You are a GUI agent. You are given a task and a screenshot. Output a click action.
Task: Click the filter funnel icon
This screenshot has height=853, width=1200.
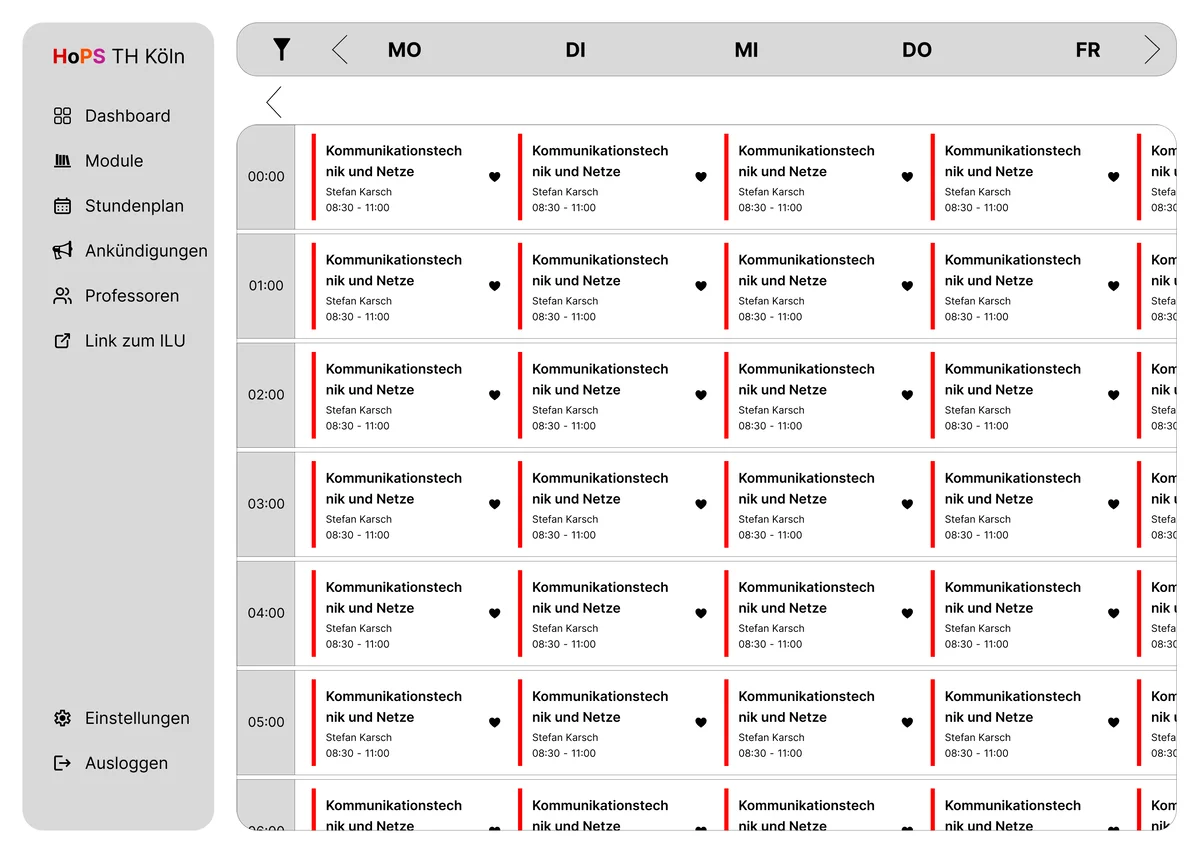point(282,49)
